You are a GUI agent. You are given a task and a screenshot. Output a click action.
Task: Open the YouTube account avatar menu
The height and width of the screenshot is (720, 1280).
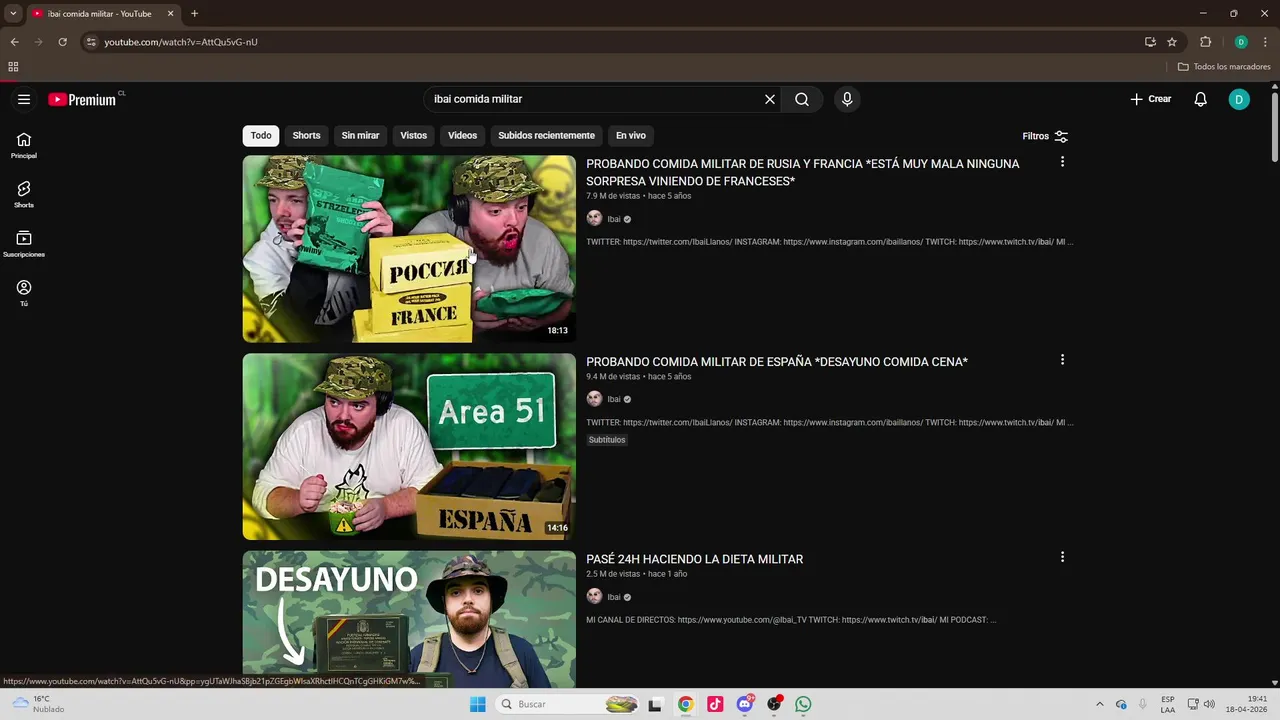pos(1239,99)
